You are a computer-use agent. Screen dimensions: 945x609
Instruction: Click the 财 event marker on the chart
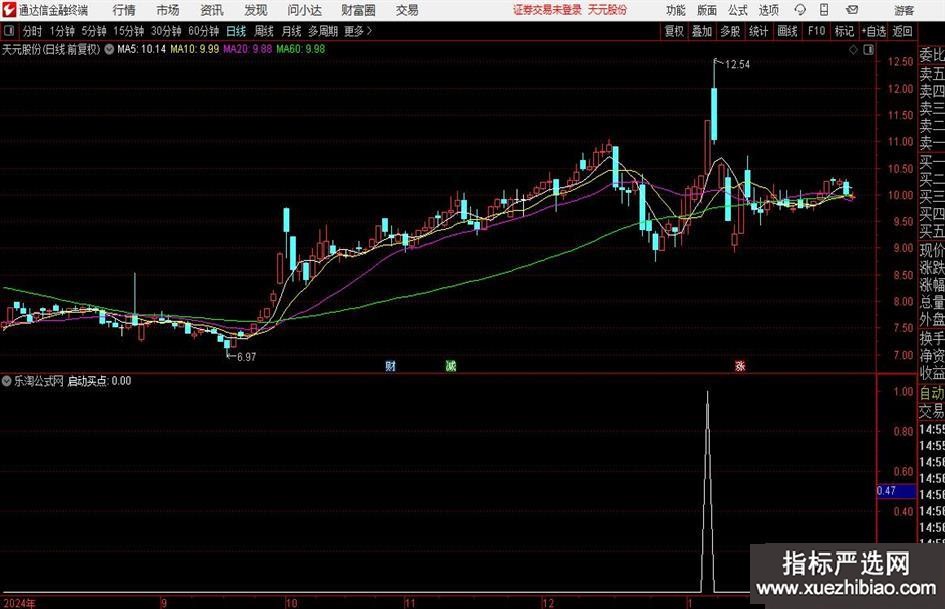click(391, 365)
